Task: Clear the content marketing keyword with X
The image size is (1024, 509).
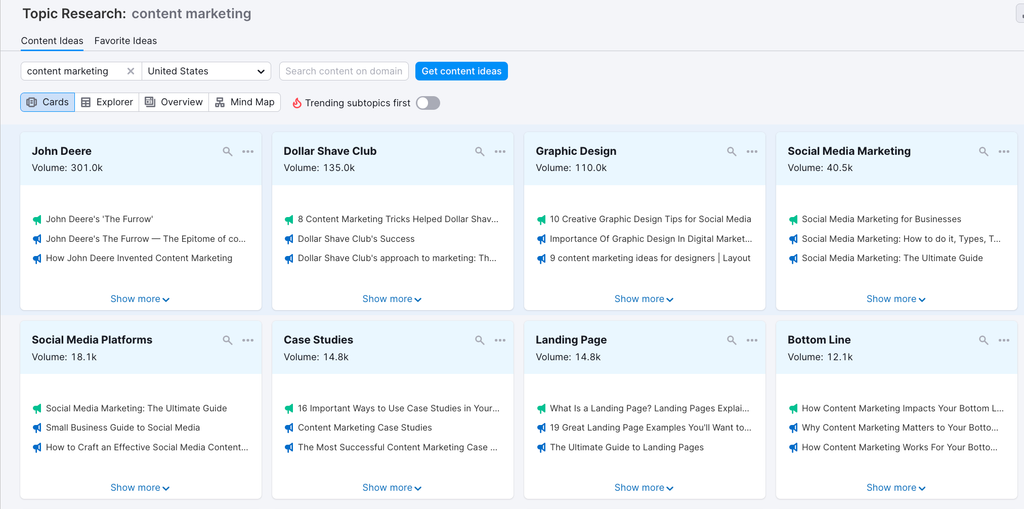Action: (131, 71)
